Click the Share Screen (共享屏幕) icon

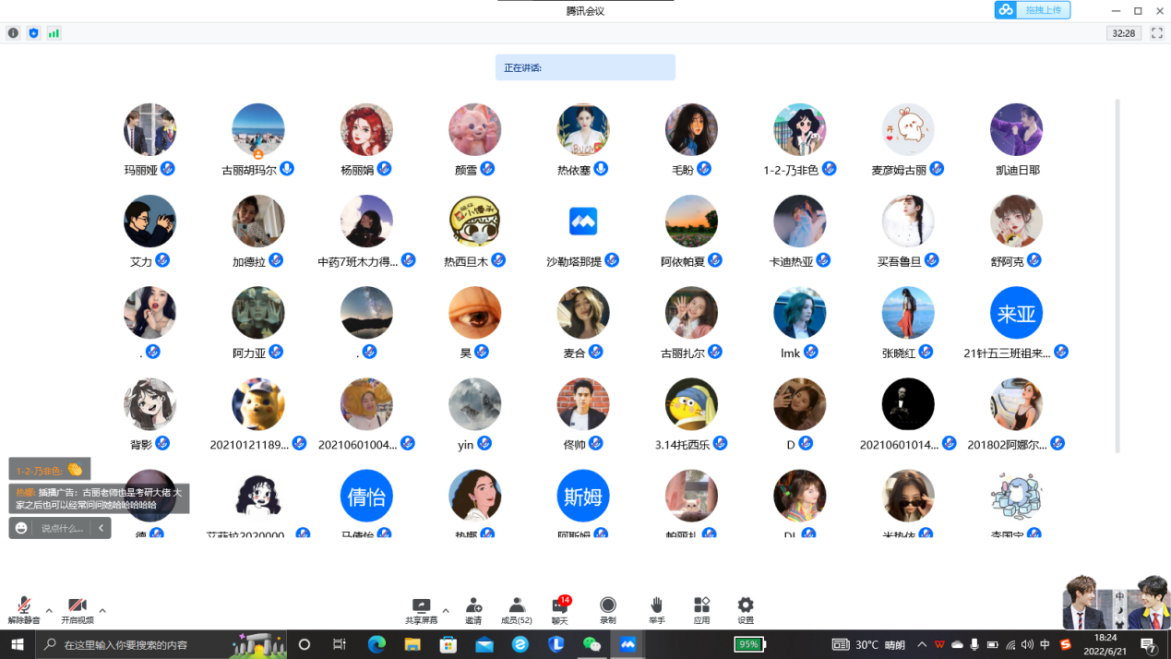[421, 606]
